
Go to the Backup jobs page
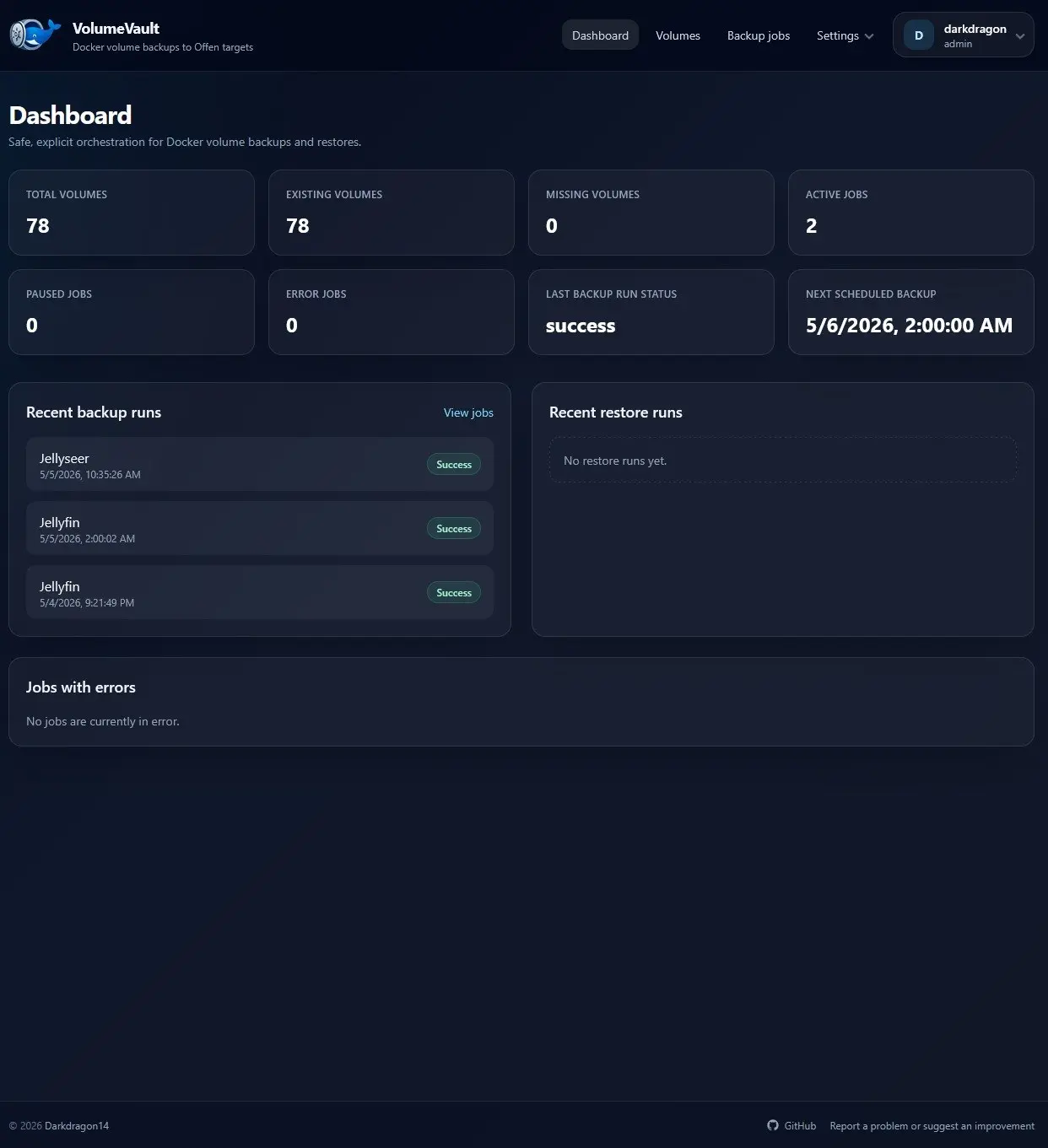point(759,35)
